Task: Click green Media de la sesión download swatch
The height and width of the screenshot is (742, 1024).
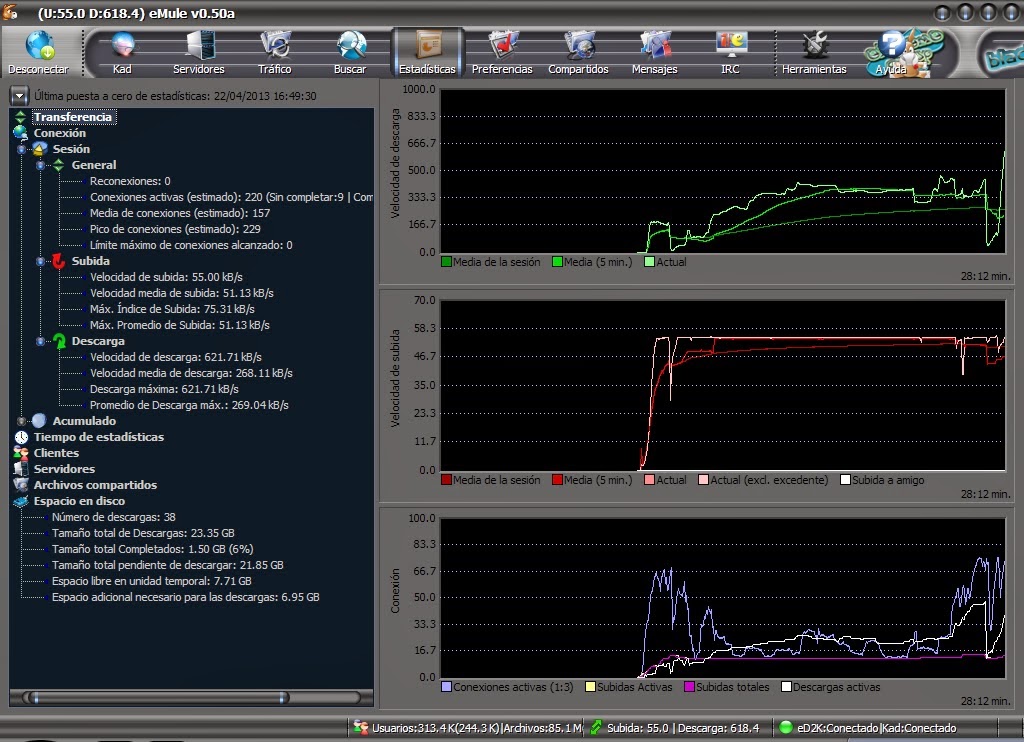Action: 446,262
